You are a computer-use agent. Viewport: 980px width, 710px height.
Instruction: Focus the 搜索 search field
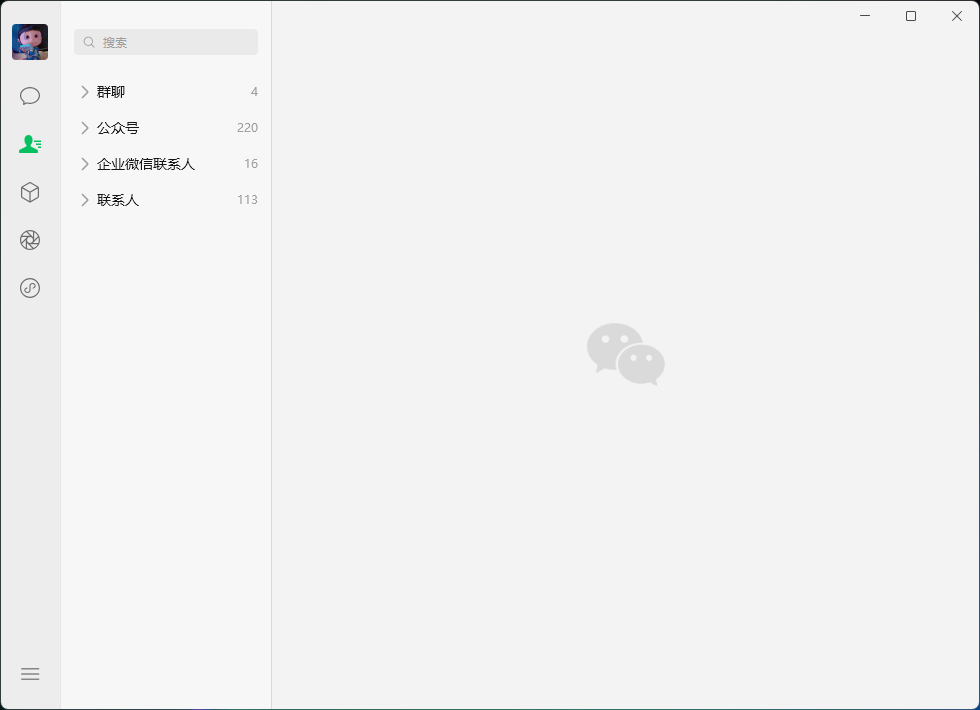click(x=166, y=42)
